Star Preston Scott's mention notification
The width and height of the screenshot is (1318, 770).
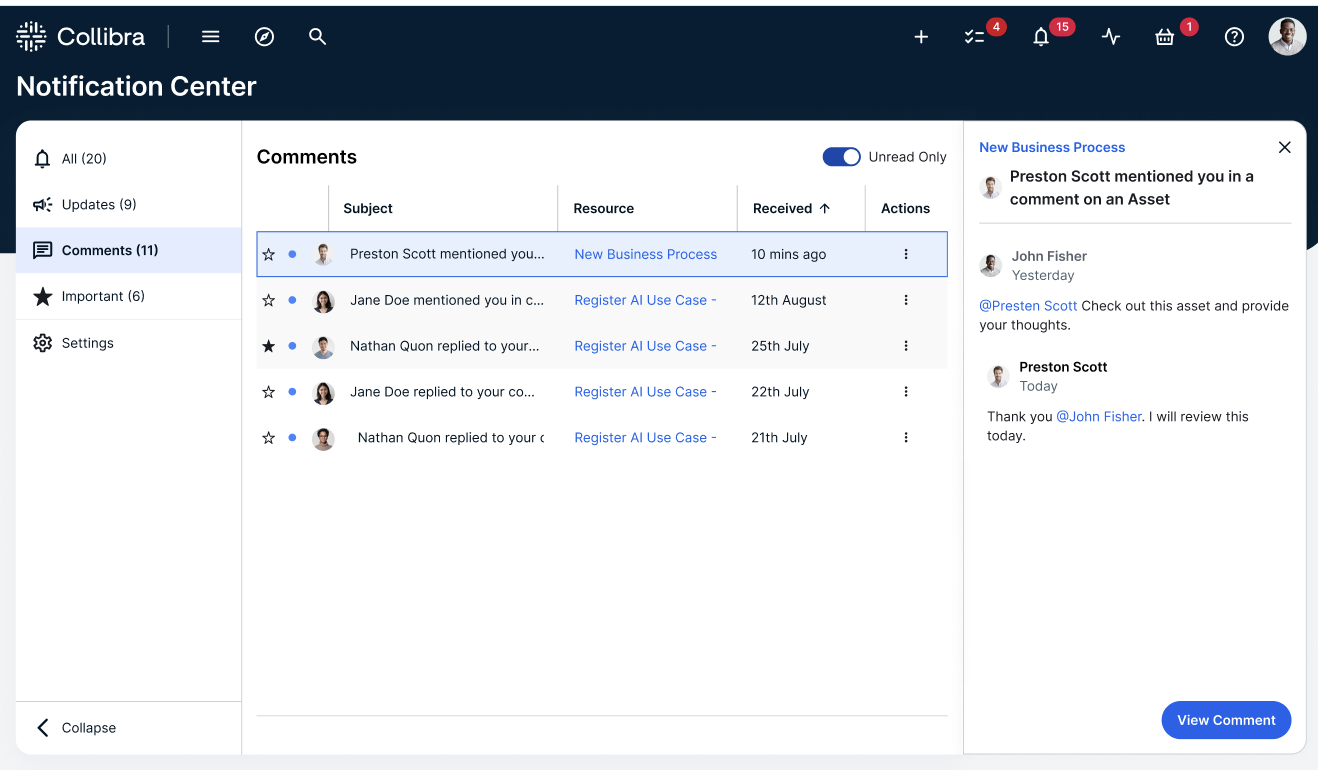pos(268,254)
